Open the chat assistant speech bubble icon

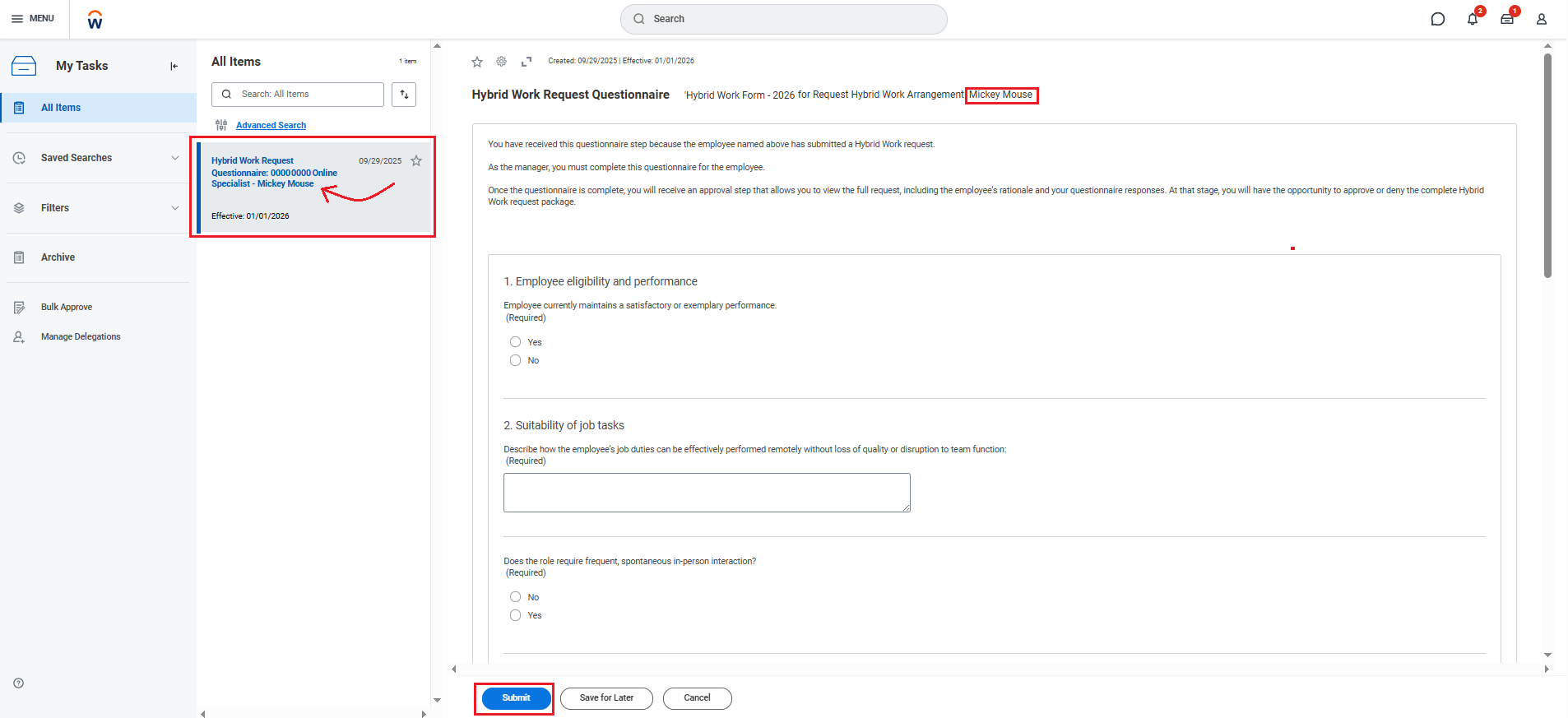(x=1437, y=19)
